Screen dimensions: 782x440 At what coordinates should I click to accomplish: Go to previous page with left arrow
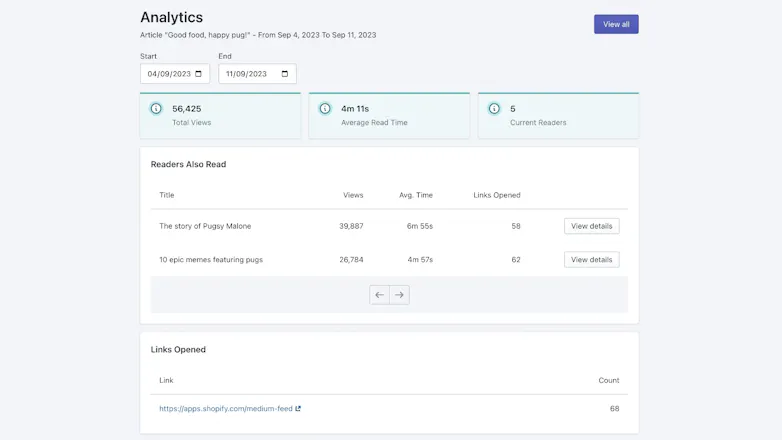pos(380,295)
